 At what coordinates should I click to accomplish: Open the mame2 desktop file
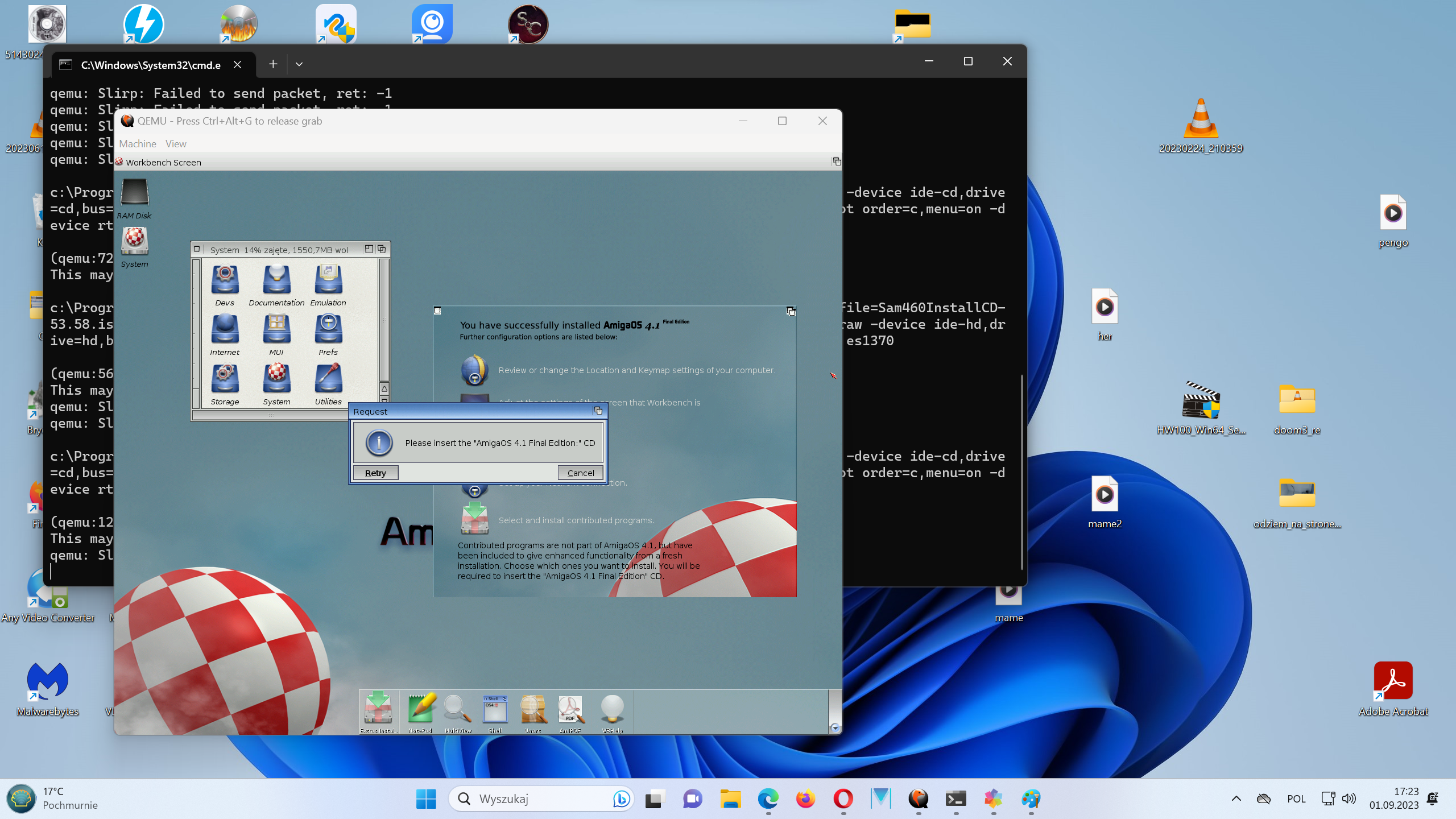(x=1105, y=502)
